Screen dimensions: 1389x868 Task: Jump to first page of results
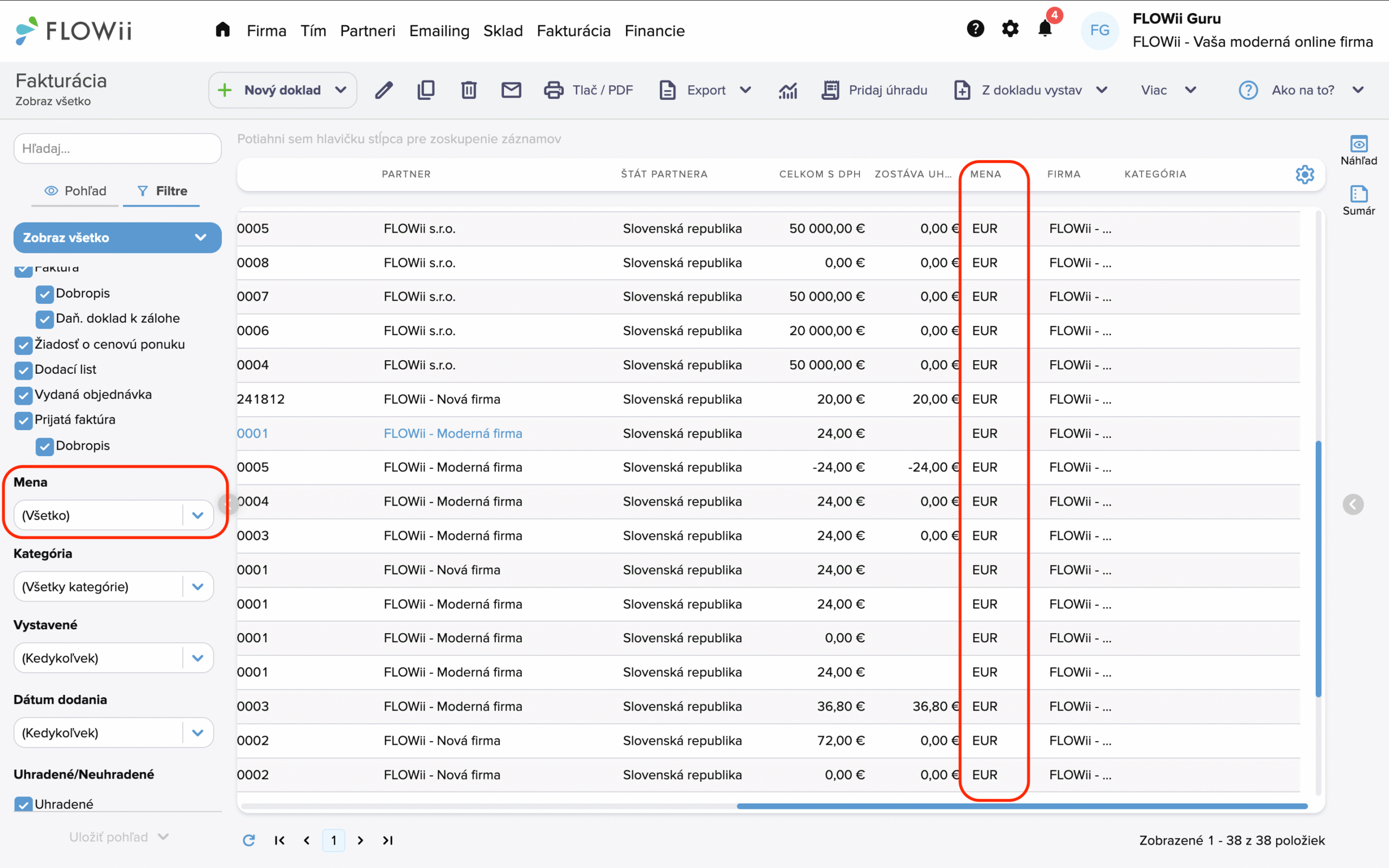point(279,840)
